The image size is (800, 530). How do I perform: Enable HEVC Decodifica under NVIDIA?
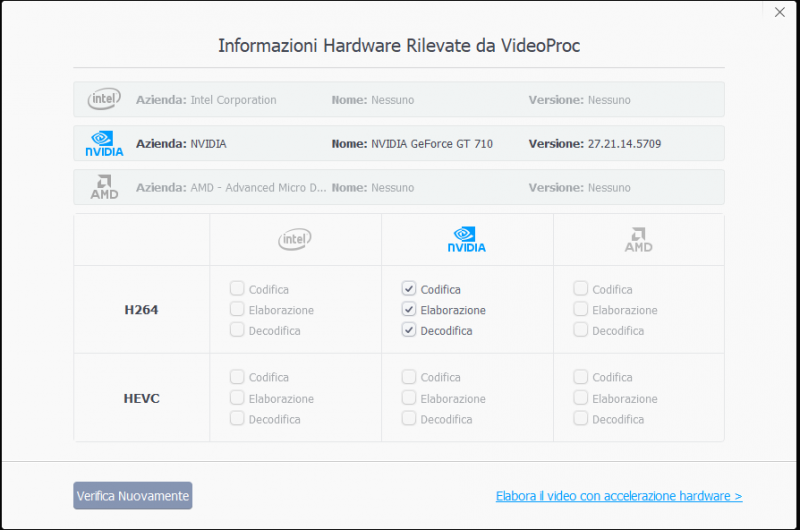[x=409, y=419]
